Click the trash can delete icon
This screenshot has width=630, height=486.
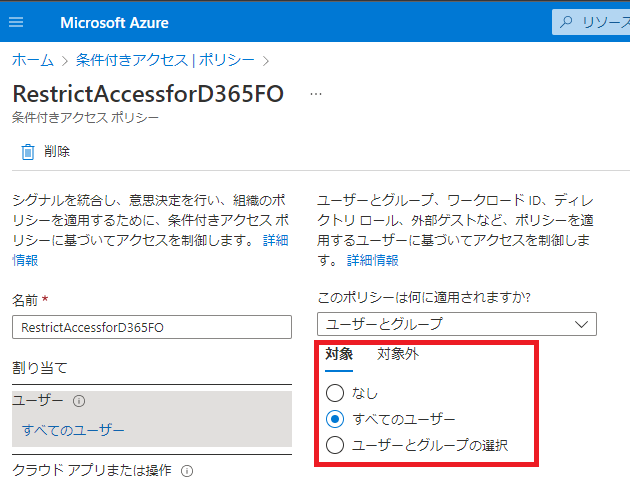28,152
